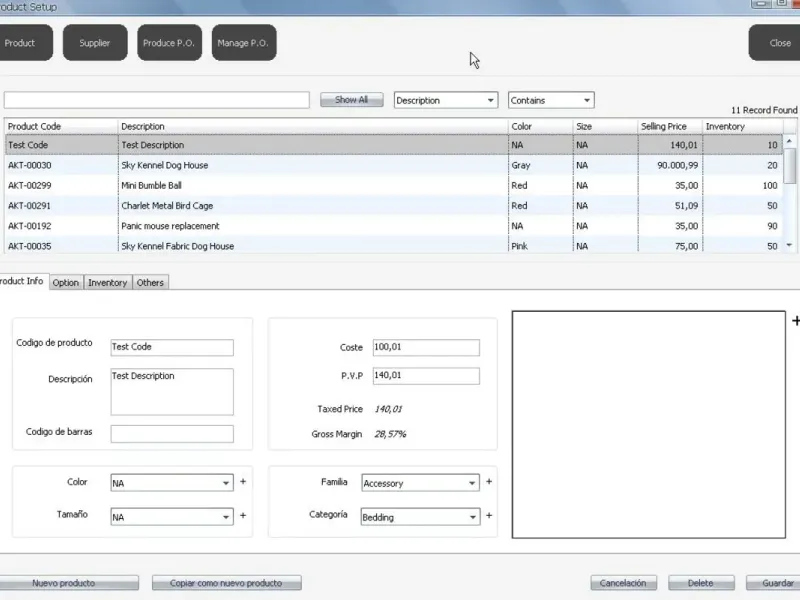Click the plus icon beside Tamaño dropdown
The width and height of the screenshot is (800, 600).
pos(243,516)
